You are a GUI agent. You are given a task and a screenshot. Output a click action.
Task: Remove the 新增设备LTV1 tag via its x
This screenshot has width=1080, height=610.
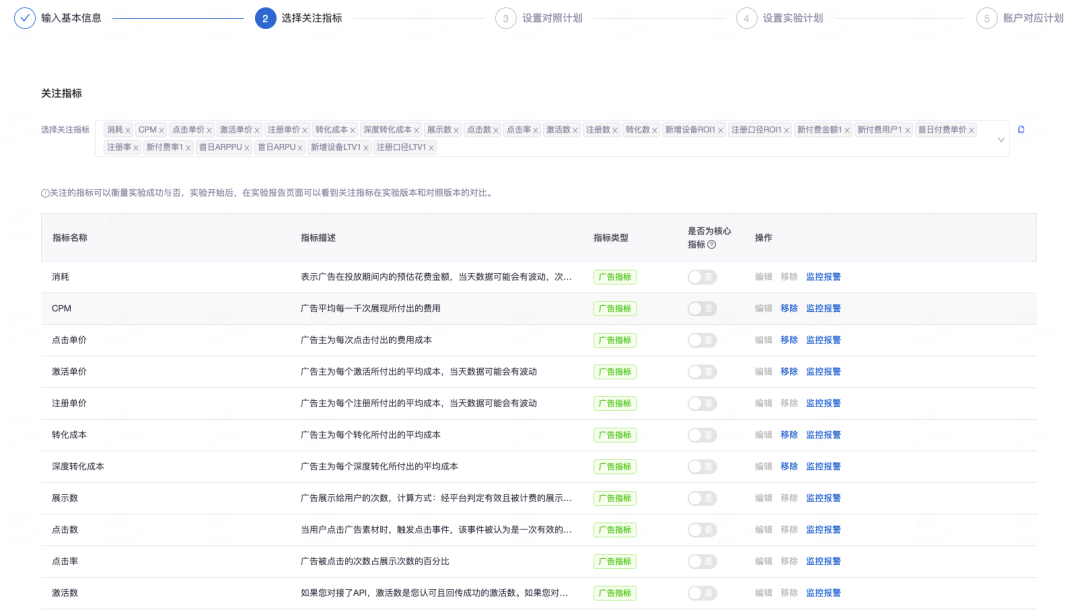point(366,148)
